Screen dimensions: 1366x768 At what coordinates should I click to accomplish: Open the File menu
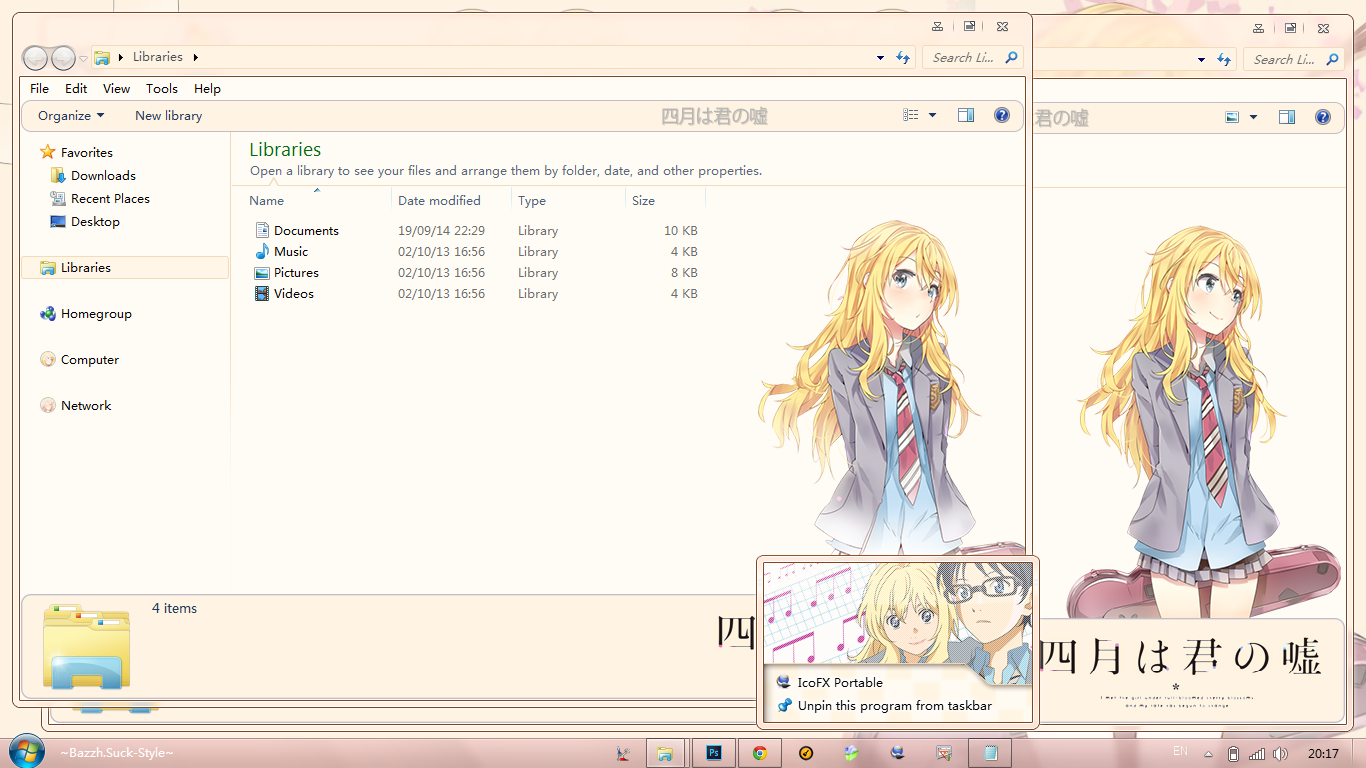click(x=39, y=89)
